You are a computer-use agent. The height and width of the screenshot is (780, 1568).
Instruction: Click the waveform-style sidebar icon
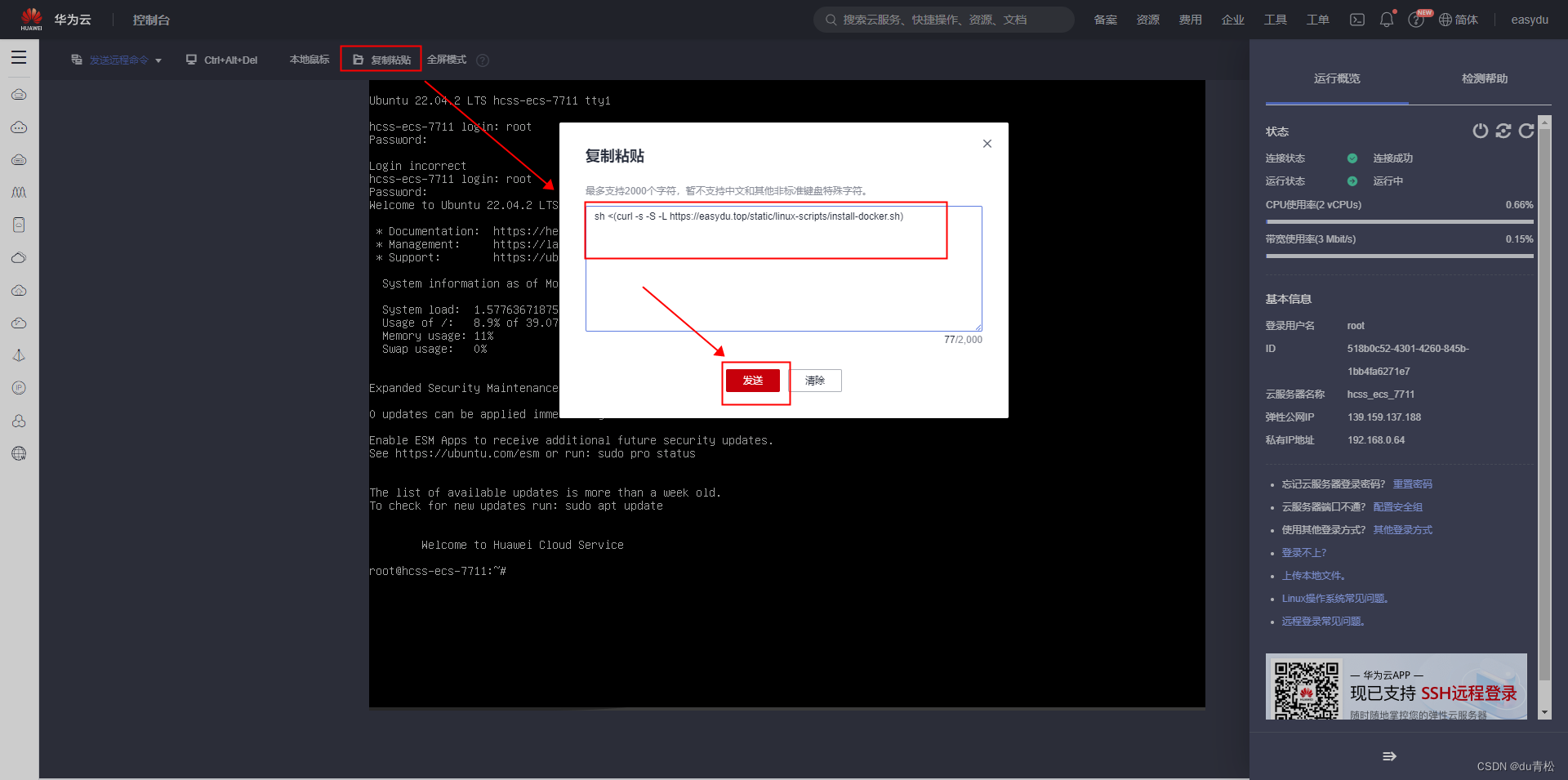click(19, 193)
